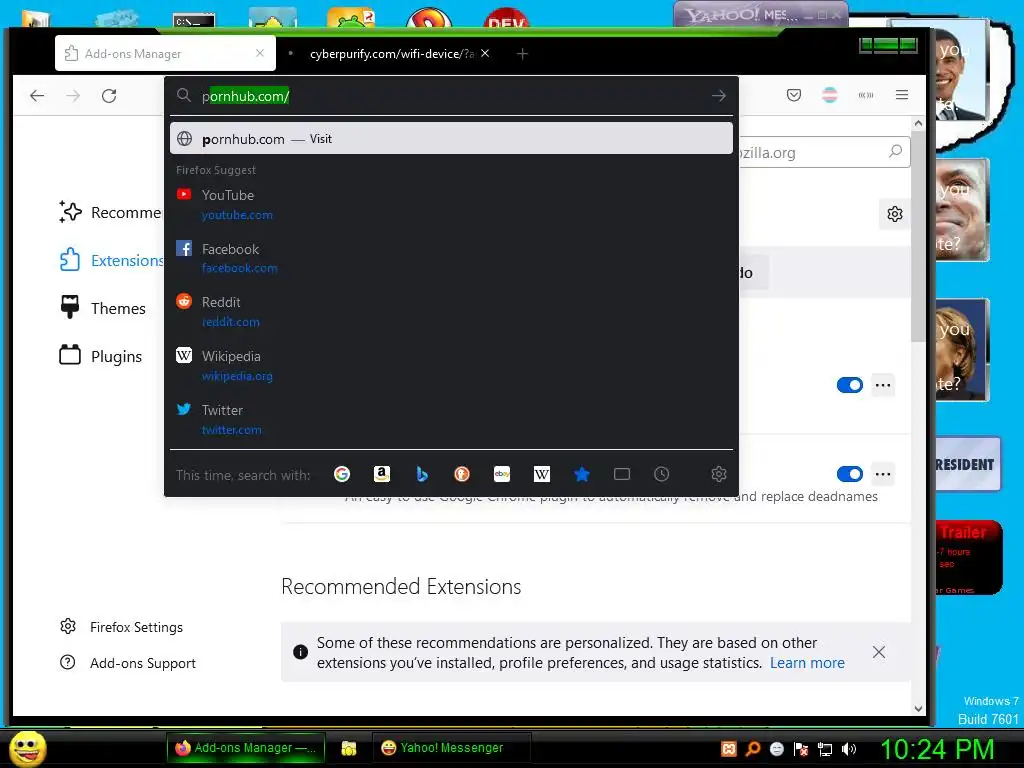Open the smiley Start button
1024x768 pixels.
(x=27, y=748)
